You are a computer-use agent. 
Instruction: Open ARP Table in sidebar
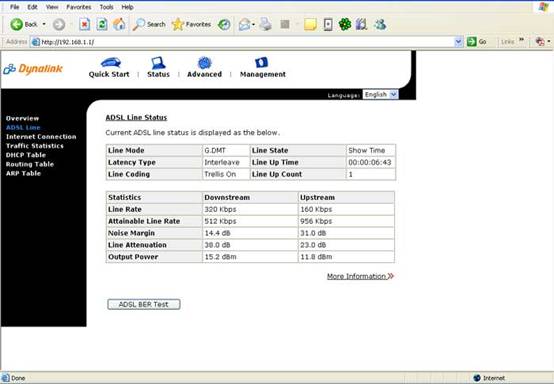click(23, 173)
